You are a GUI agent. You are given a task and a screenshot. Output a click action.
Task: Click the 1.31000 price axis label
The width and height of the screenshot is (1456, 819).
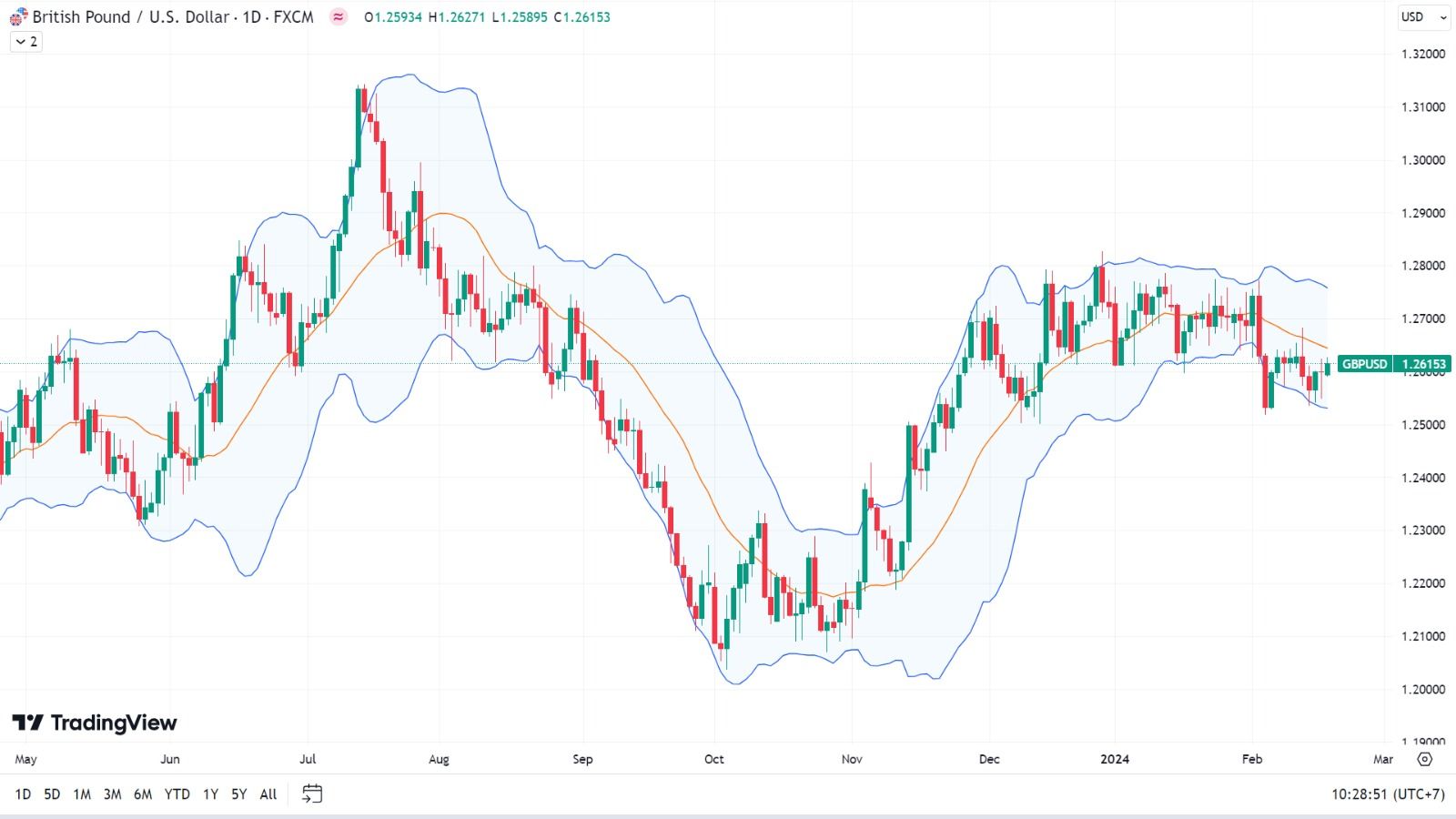click(1423, 106)
